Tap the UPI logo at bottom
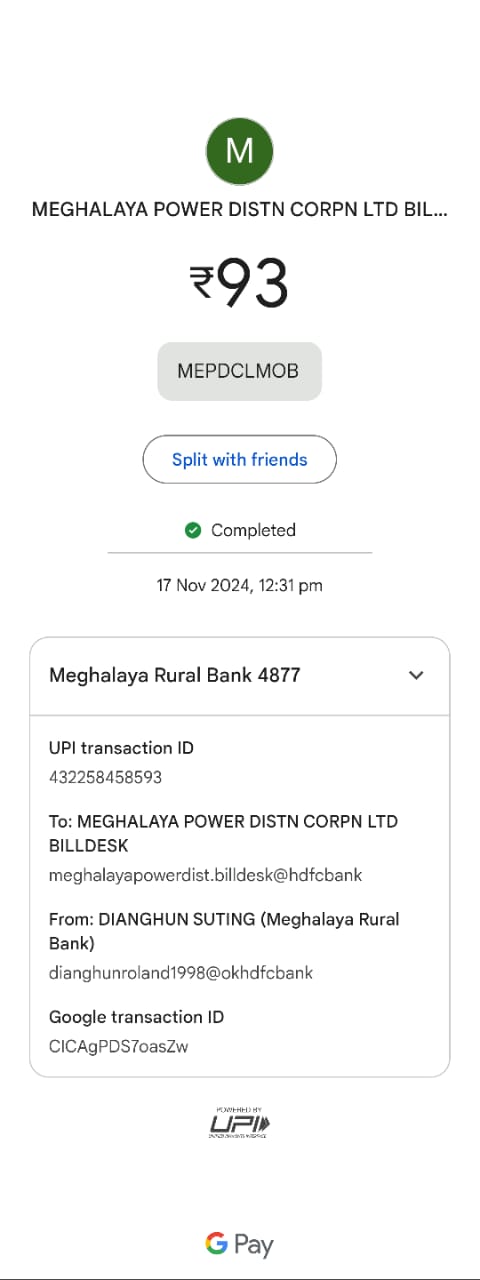Viewport: 480px width, 1280px height. 240,1122
